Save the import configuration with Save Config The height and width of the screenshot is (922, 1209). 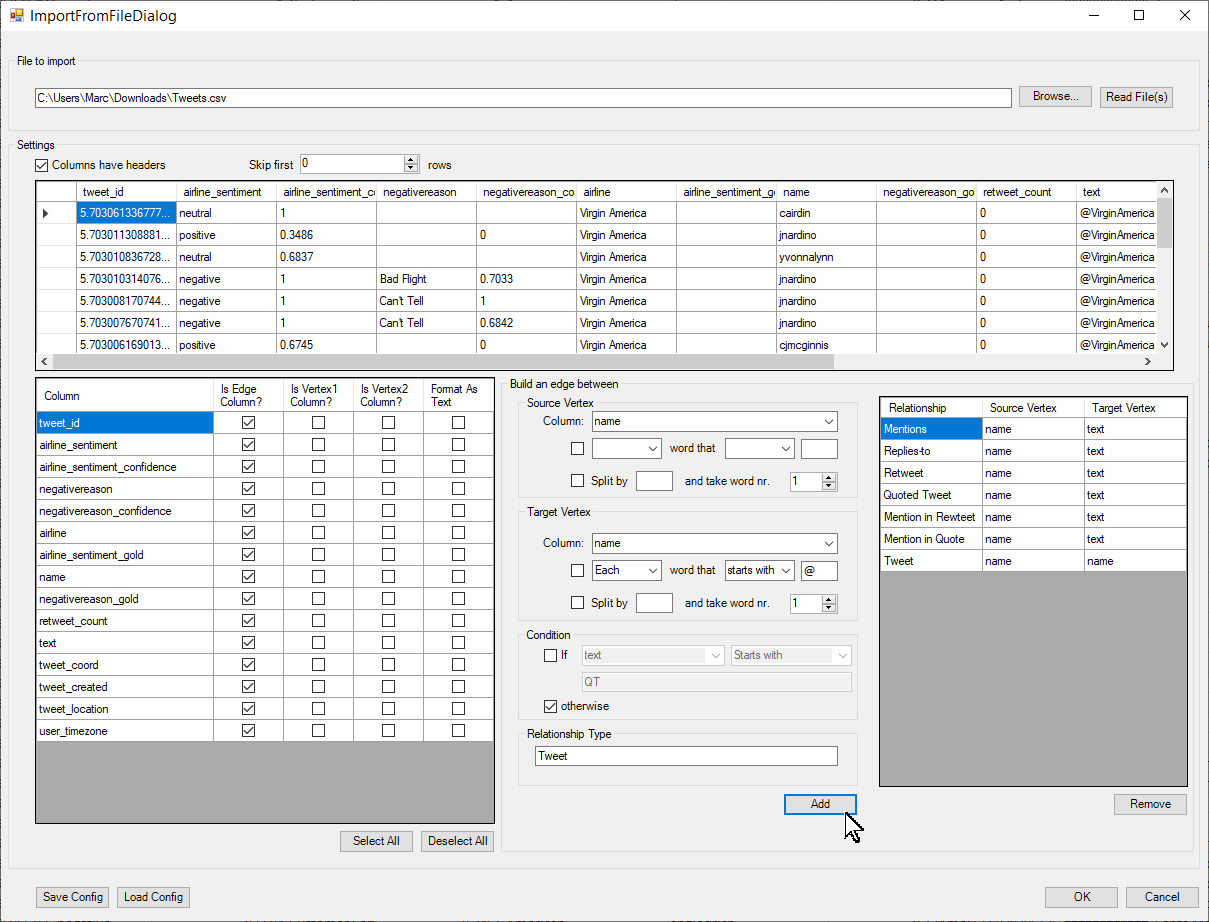click(73, 897)
